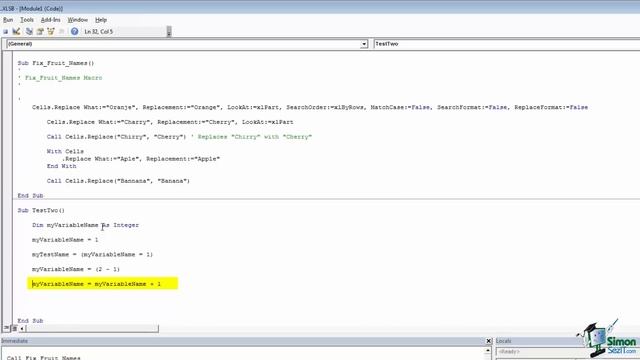Open the Properties Window toolbar icon
This screenshot has width=640, height=360.
pyautogui.click(x=40, y=31)
